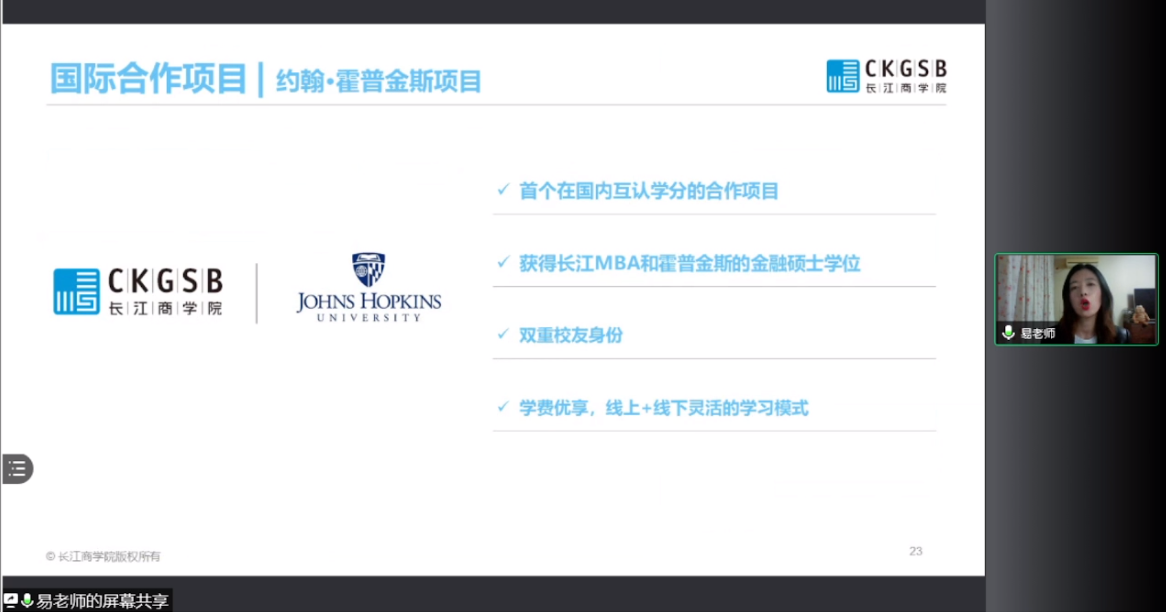Click the bullet 双重校友身份
The height and width of the screenshot is (612, 1166).
570,335
